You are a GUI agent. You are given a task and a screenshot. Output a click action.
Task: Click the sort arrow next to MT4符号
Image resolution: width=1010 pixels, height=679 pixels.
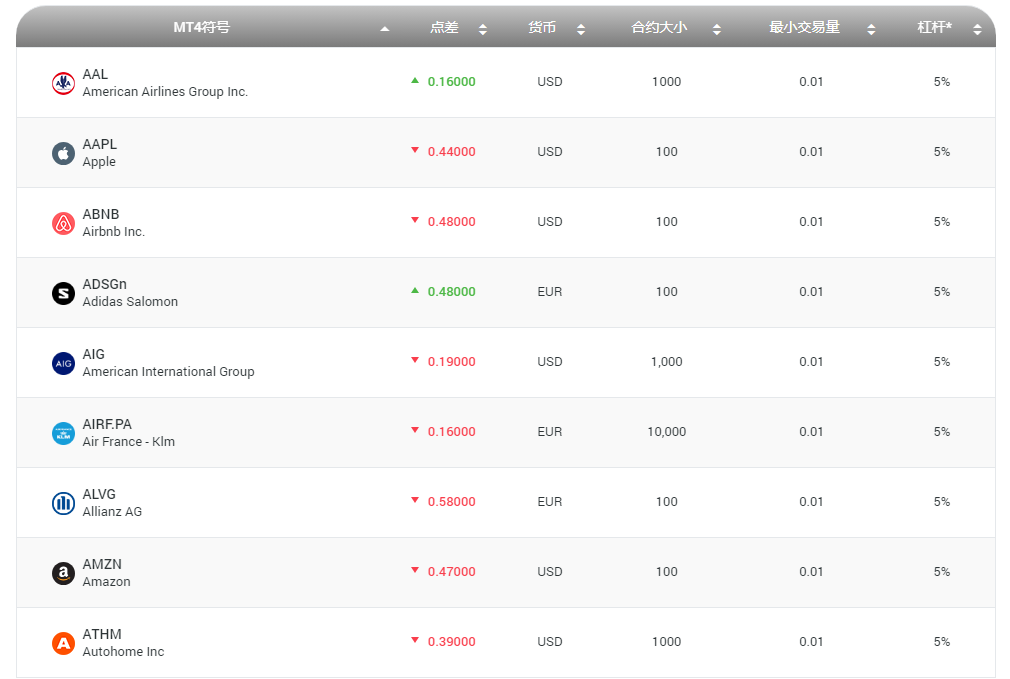pyautogui.click(x=385, y=29)
